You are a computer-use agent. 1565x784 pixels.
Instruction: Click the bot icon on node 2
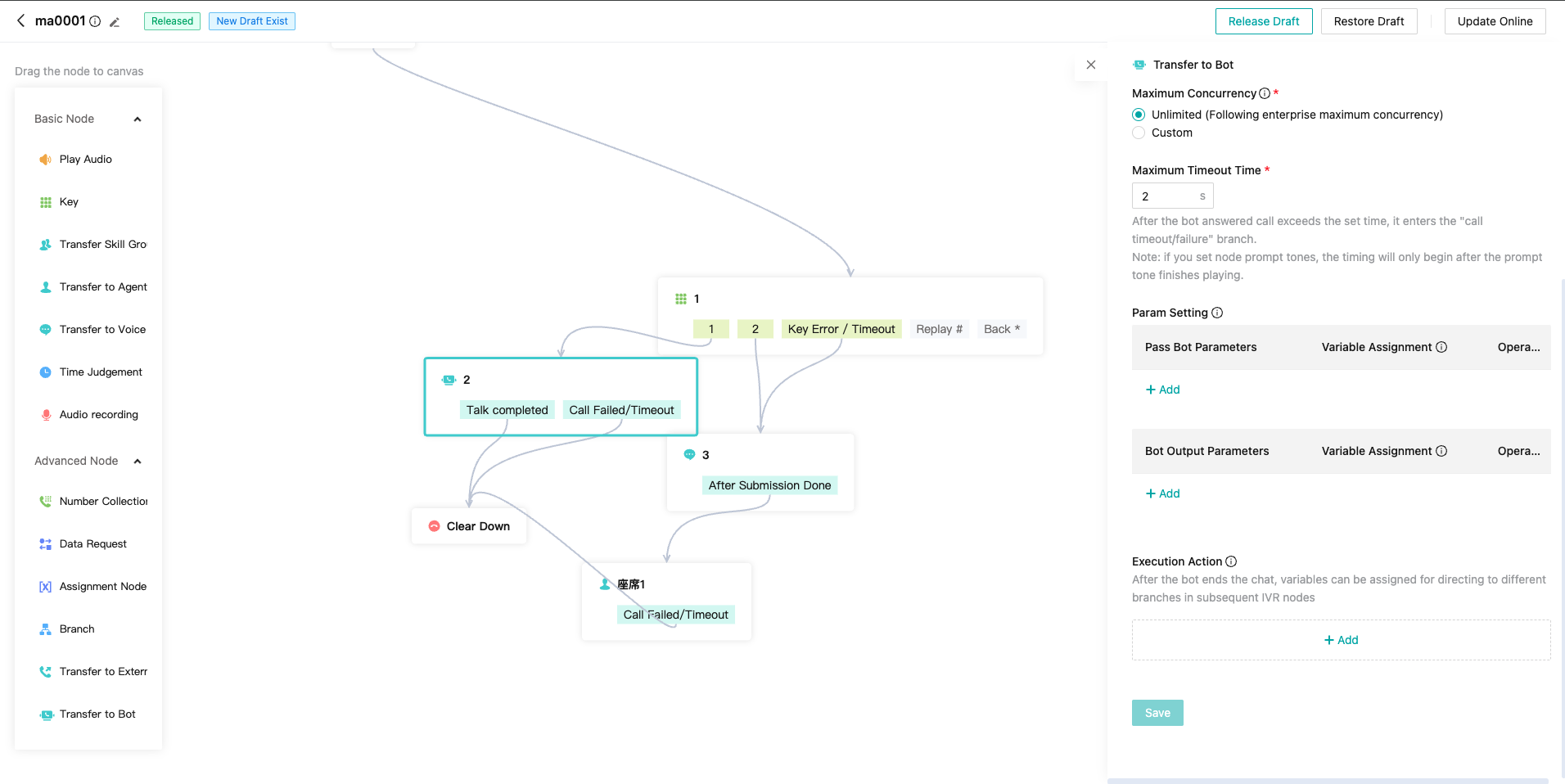(x=449, y=380)
